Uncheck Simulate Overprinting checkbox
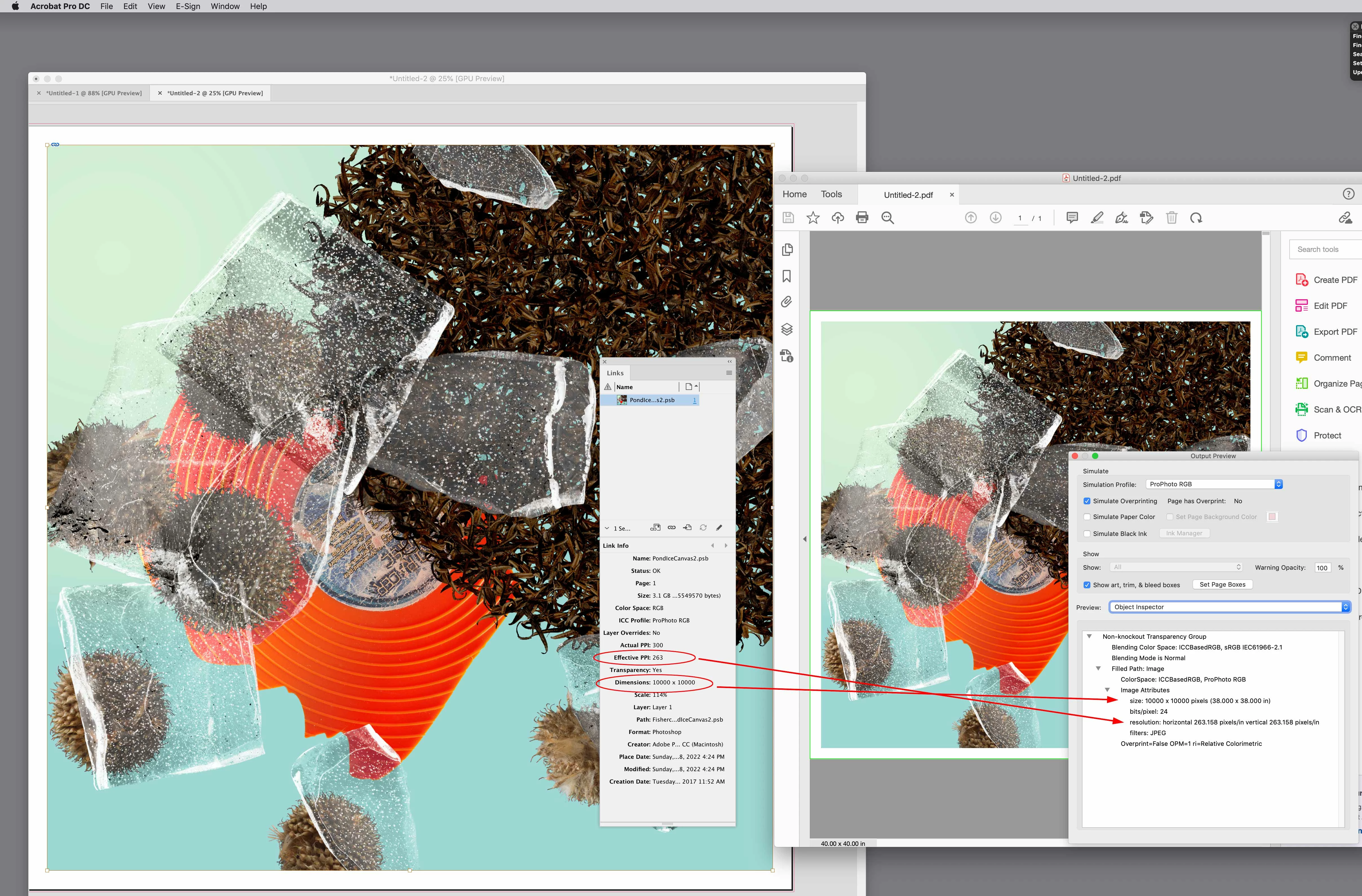The width and height of the screenshot is (1362, 896). pos(1087,501)
